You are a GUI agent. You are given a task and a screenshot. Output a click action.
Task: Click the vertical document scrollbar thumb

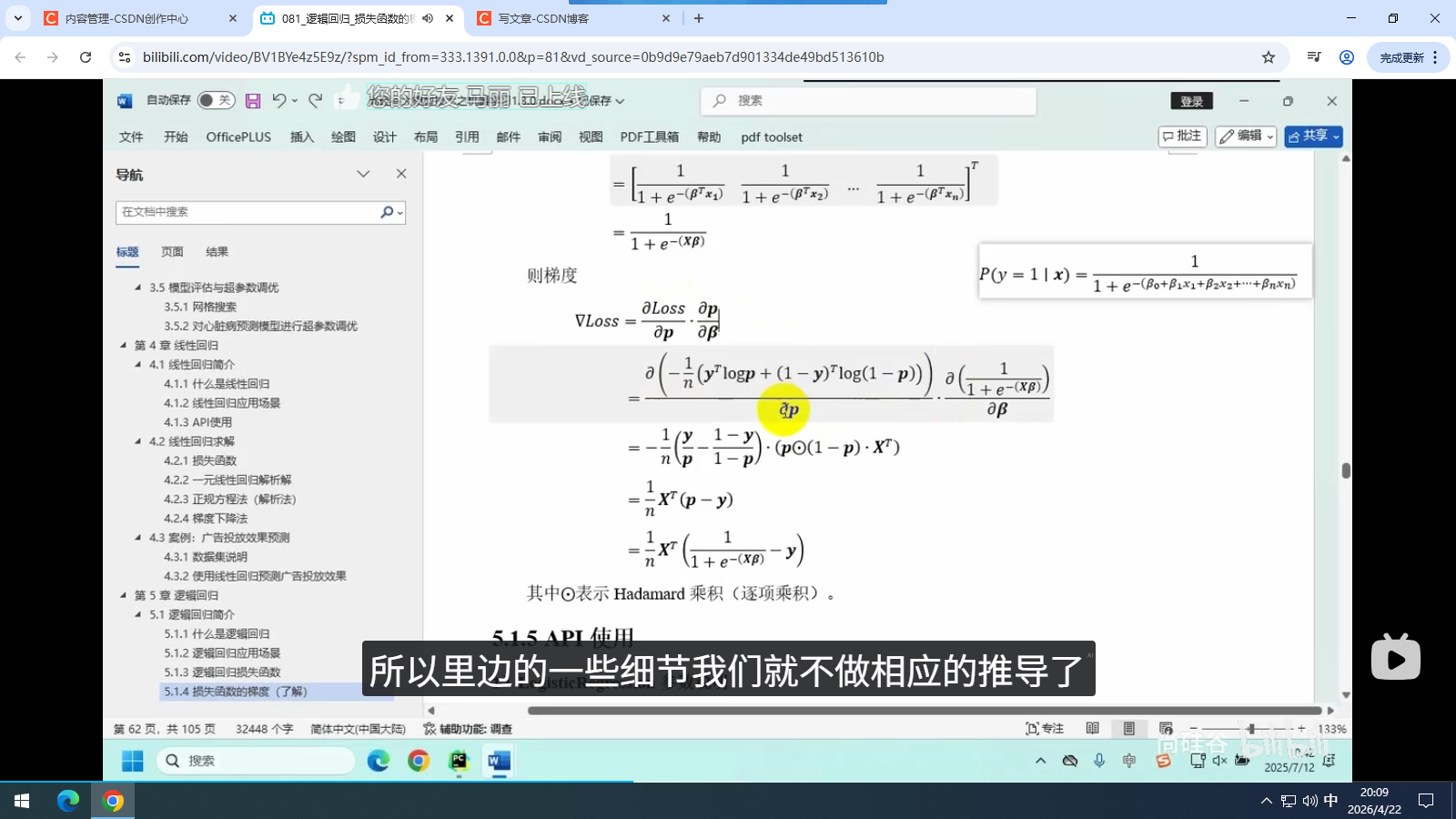click(x=1346, y=470)
